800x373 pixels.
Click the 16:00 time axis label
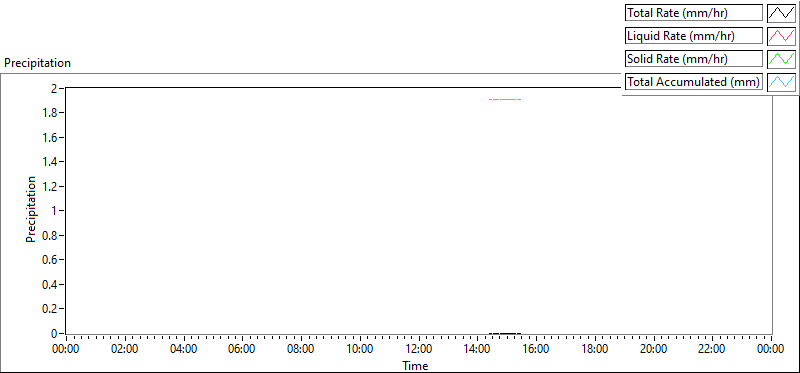[x=536, y=350]
